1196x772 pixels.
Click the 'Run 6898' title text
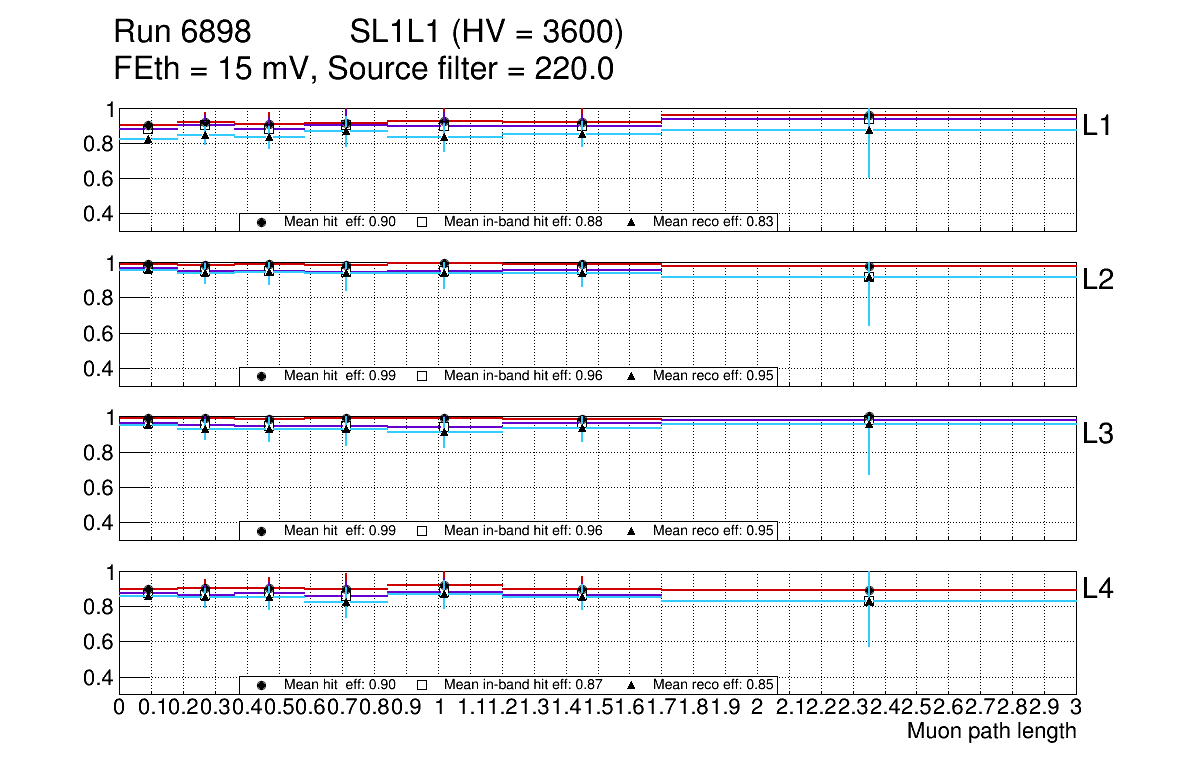click(181, 33)
